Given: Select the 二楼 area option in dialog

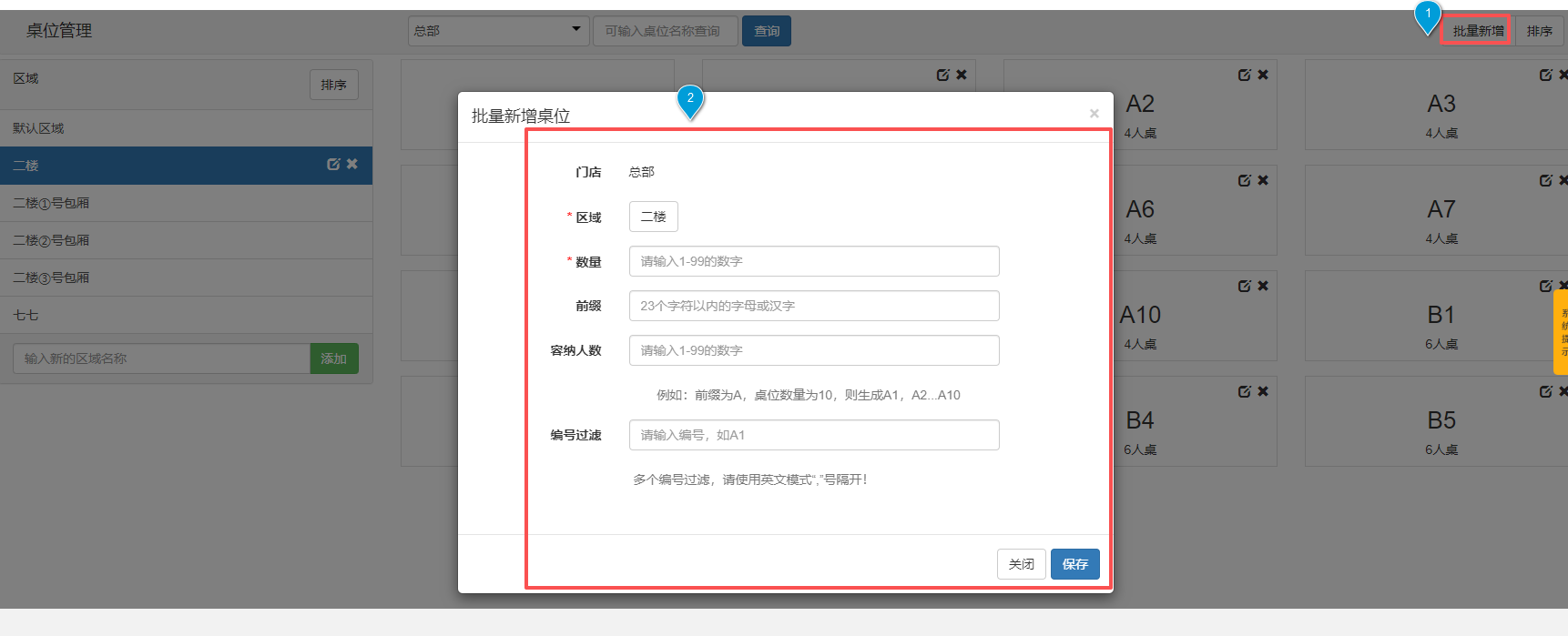Looking at the screenshot, I should tap(653, 217).
